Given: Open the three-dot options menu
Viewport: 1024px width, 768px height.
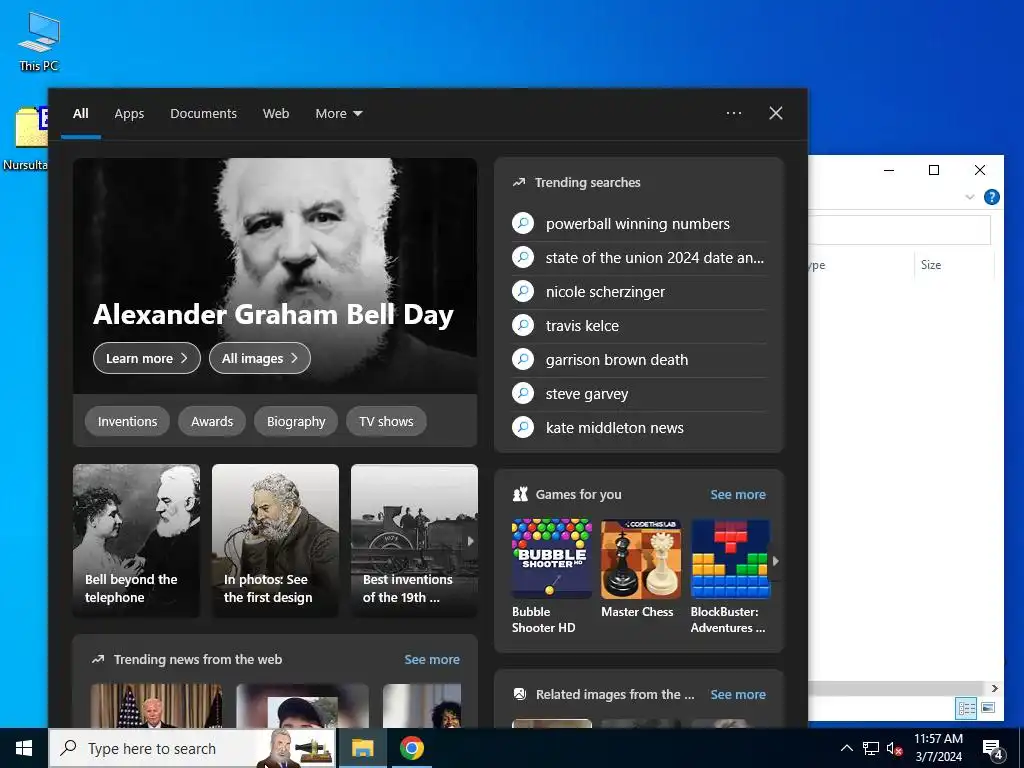Looking at the screenshot, I should 734,113.
